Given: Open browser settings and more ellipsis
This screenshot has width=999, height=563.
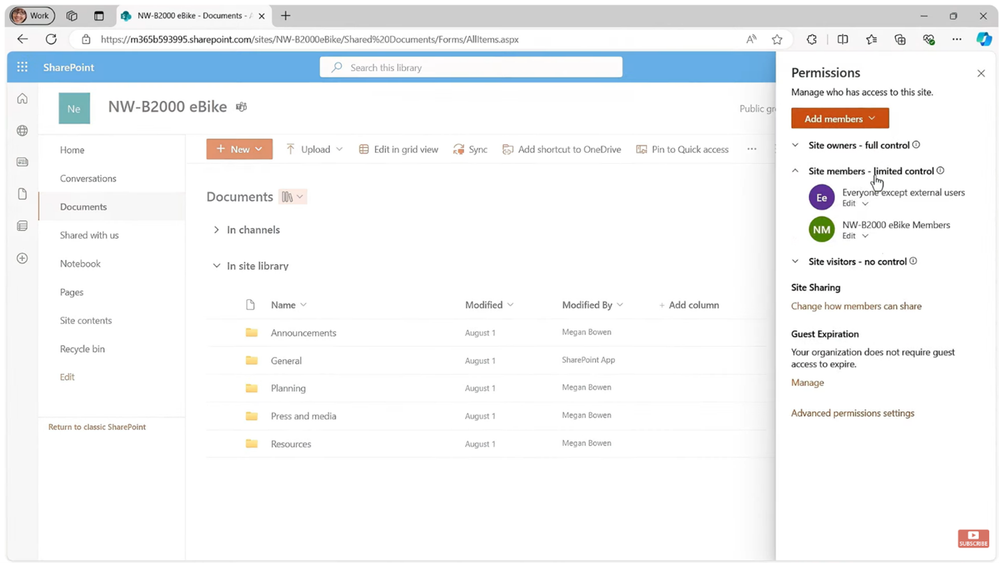Looking at the screenshot, I should (x=957, y=39).
